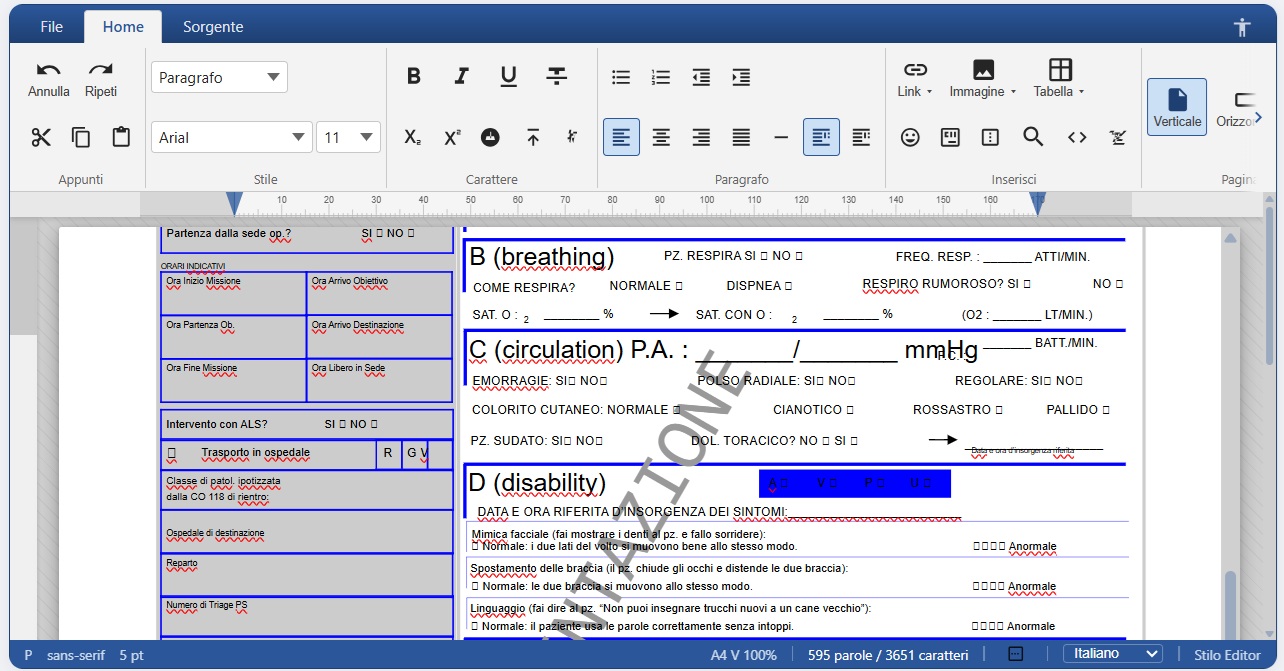Click the 'Ora Inizio Missione' cell
1284x671 pixels.
[233, 293]
